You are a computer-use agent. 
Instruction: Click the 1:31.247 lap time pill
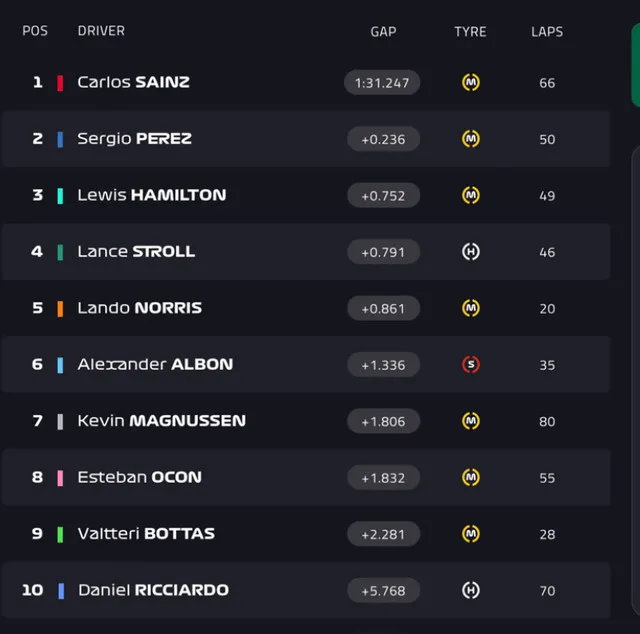pos(382,83)
